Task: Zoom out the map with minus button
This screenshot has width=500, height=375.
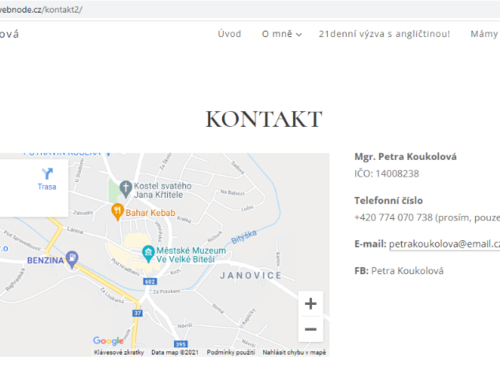Action: click(311, 329)
